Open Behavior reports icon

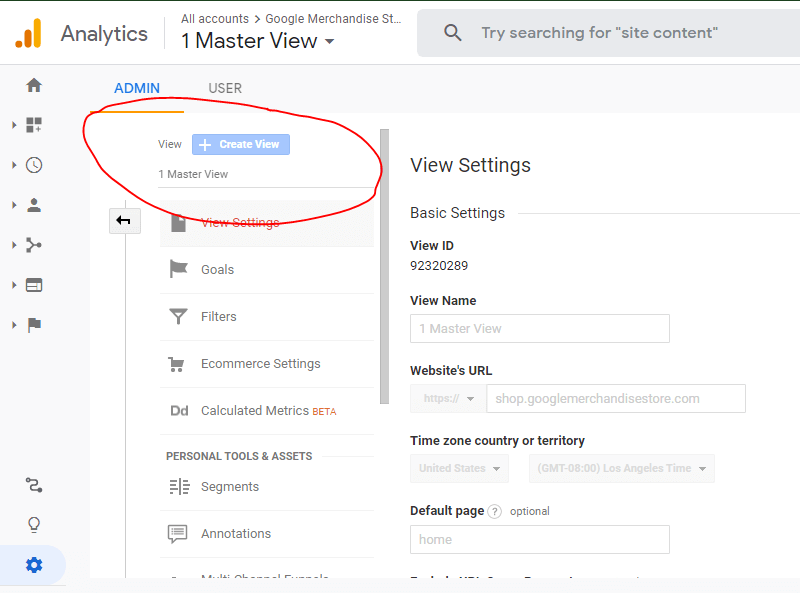pyautogui.click(x=34, y=285)
